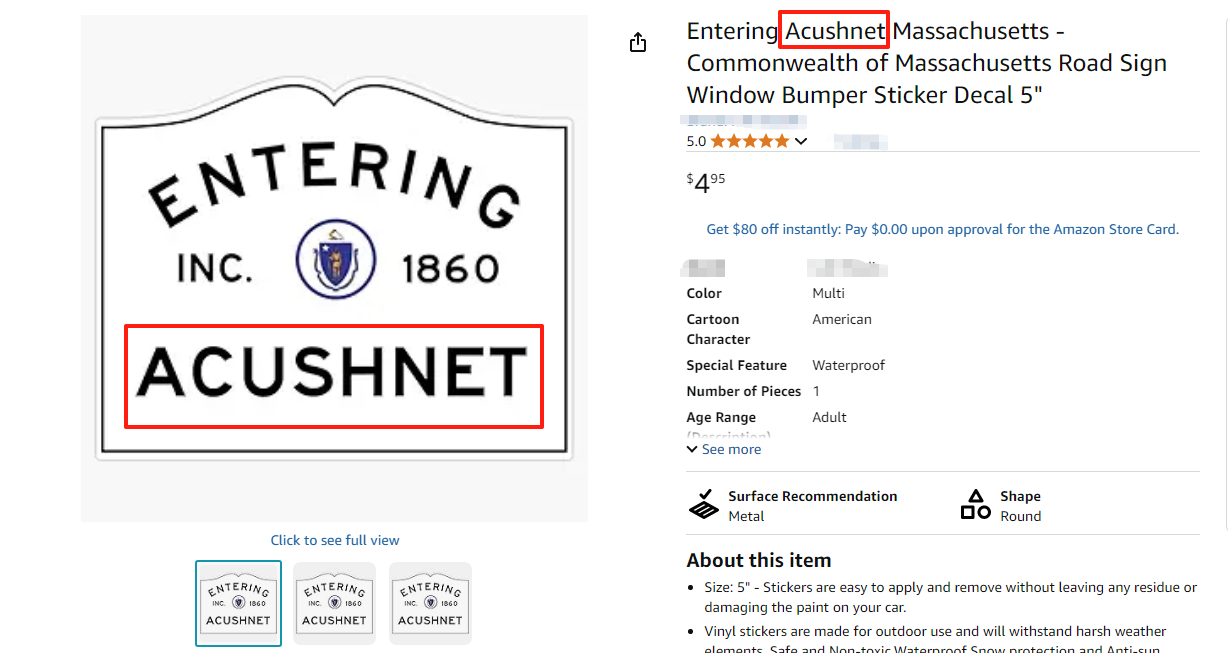Click the ACUSHNET text on the large sign image

pos(333,374)
